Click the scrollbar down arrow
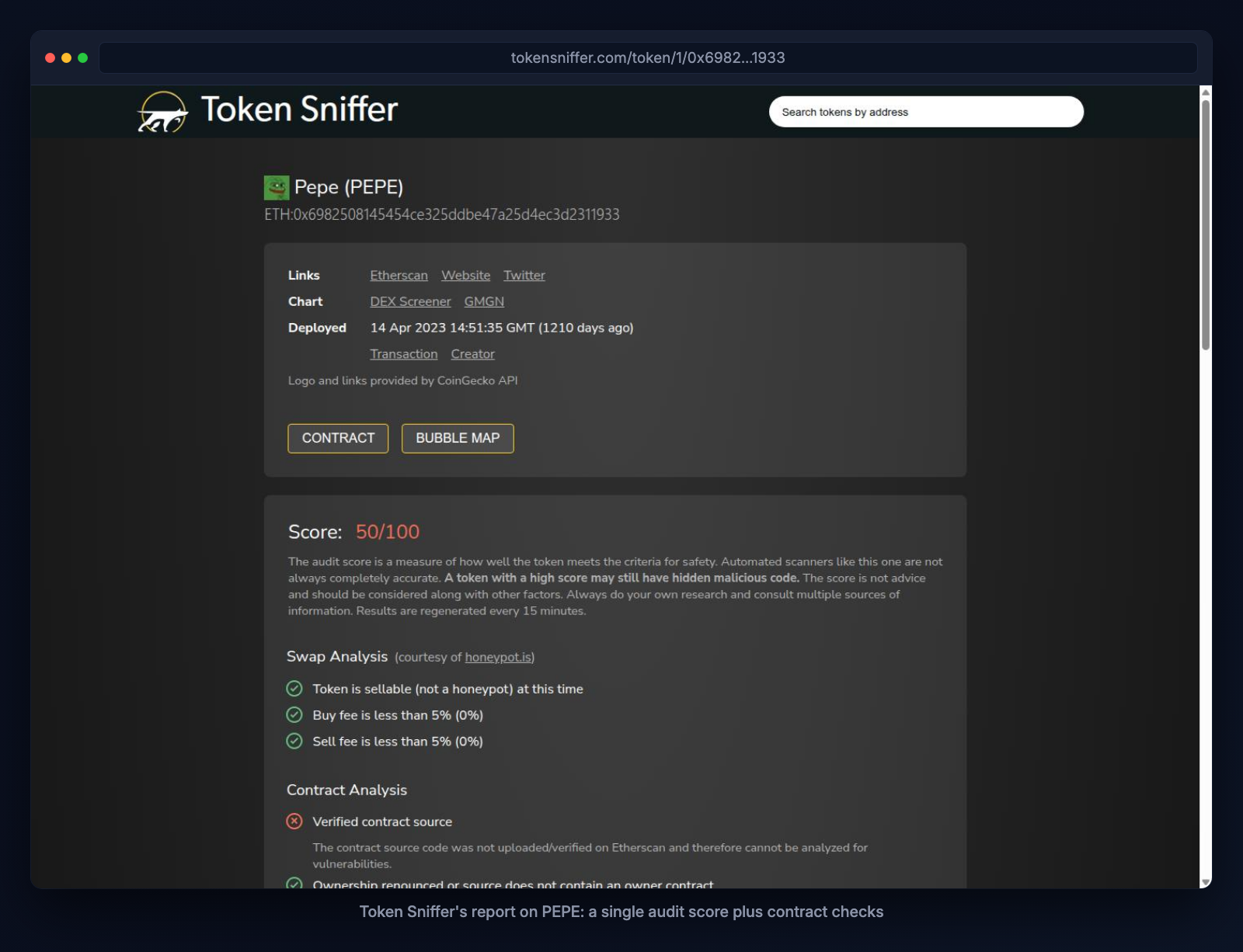This screenshot has width=1243, height=952. [1206, 883]
